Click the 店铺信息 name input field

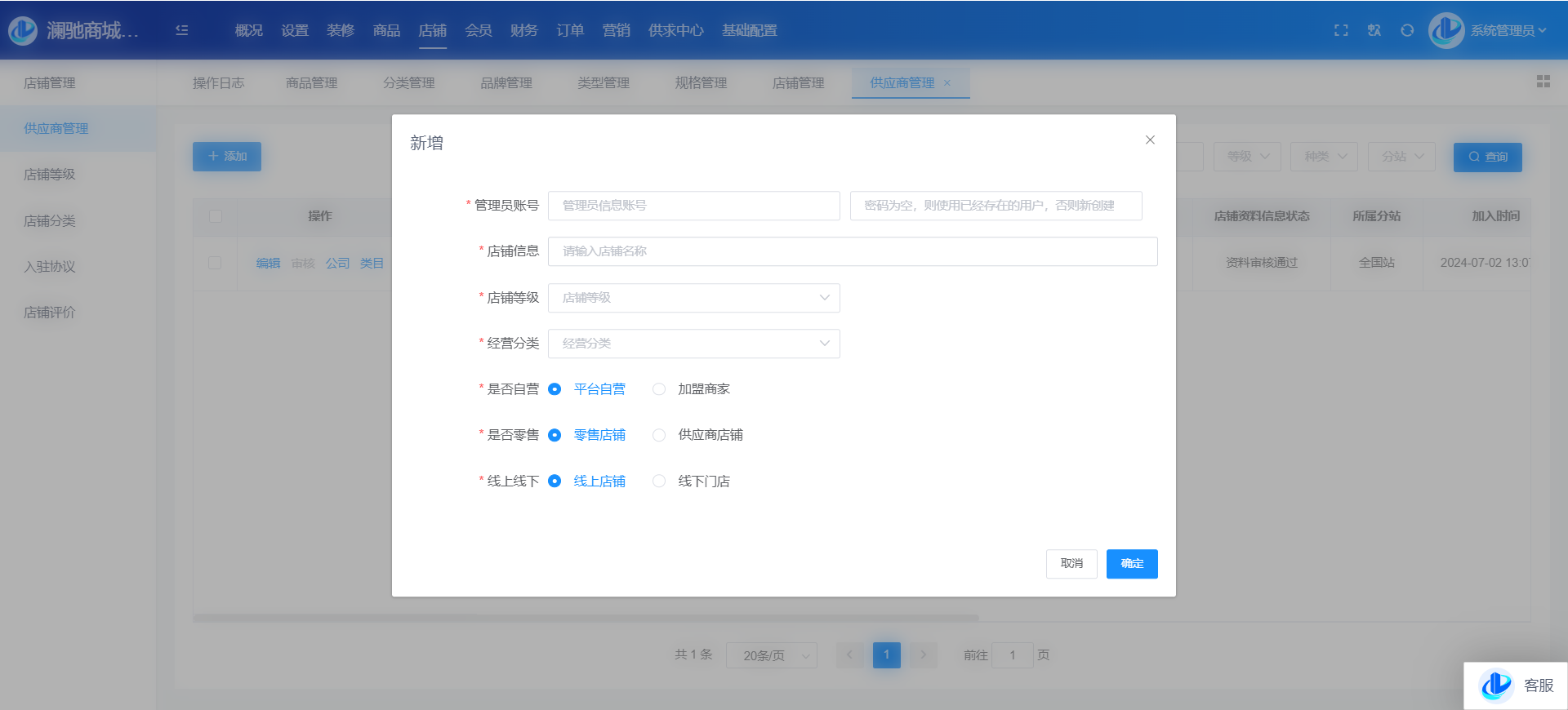tap(852, 251)
